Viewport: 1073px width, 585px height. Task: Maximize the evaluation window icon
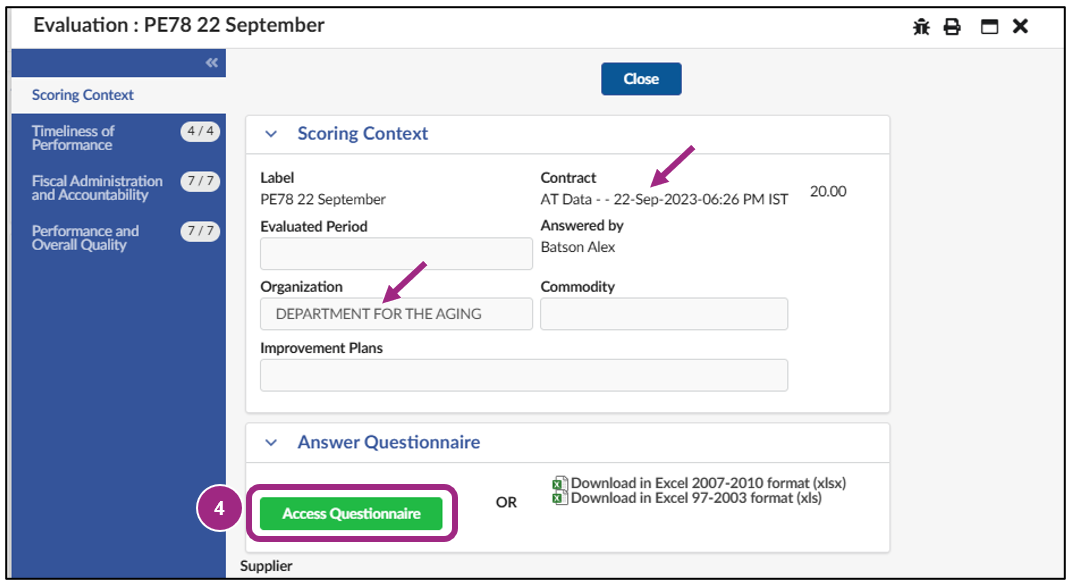click(987, 26)
